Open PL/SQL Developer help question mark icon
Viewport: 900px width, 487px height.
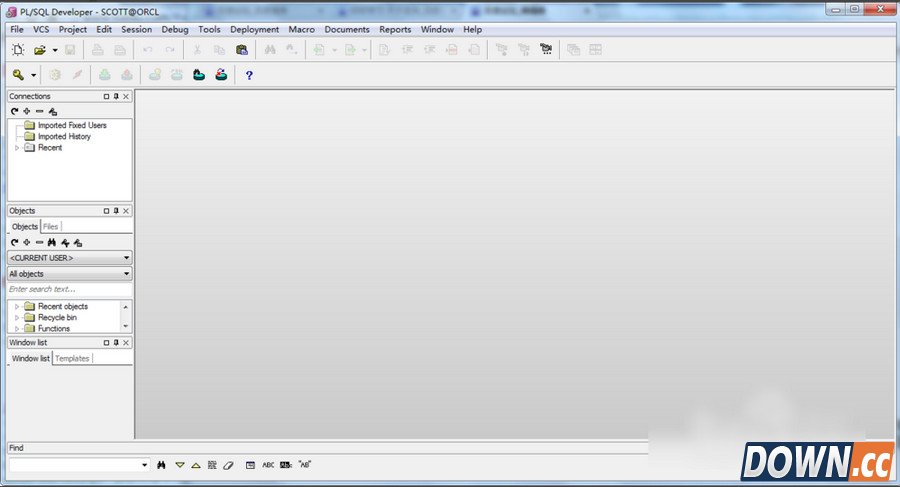click(x=249, y=75)
